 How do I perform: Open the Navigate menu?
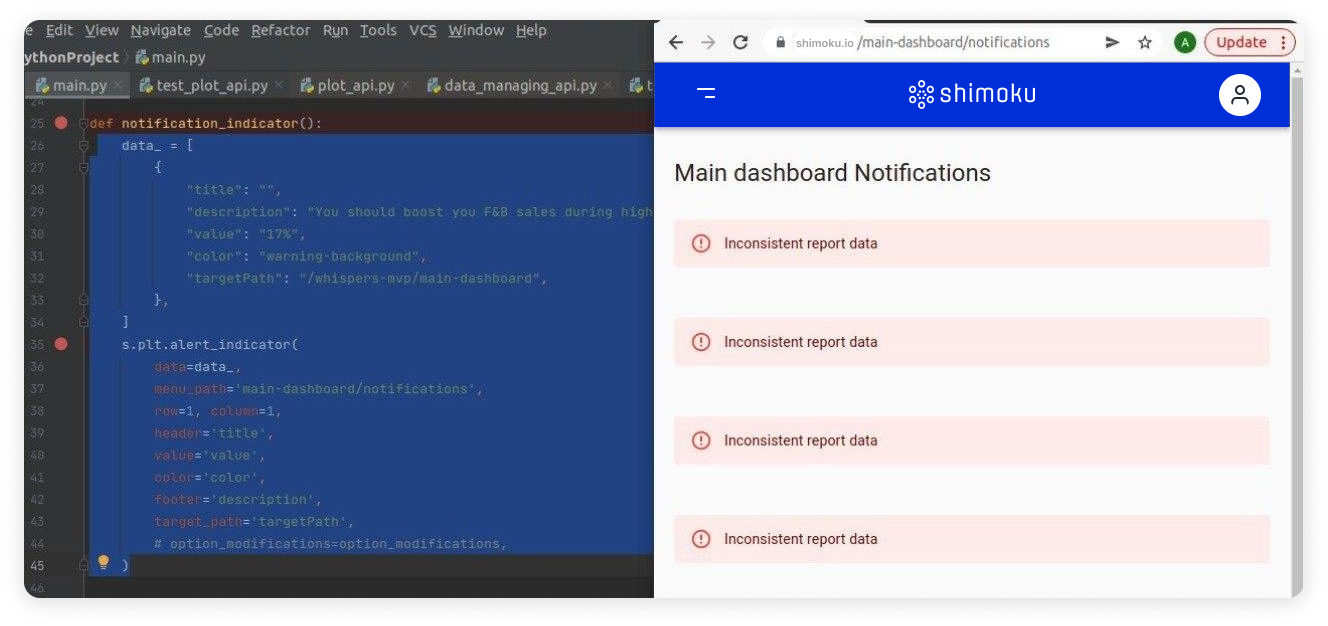click(161, 30)
